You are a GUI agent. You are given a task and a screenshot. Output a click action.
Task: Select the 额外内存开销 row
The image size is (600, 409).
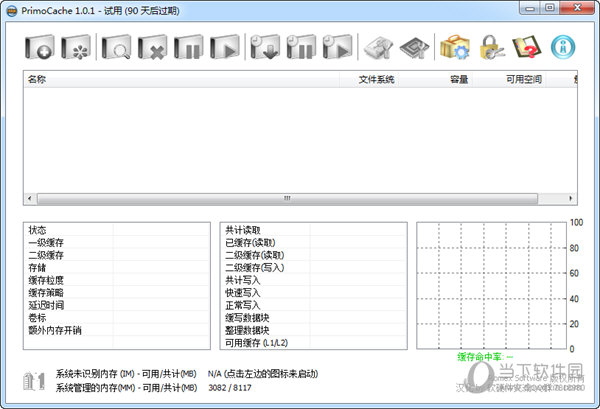pos(117,330)
